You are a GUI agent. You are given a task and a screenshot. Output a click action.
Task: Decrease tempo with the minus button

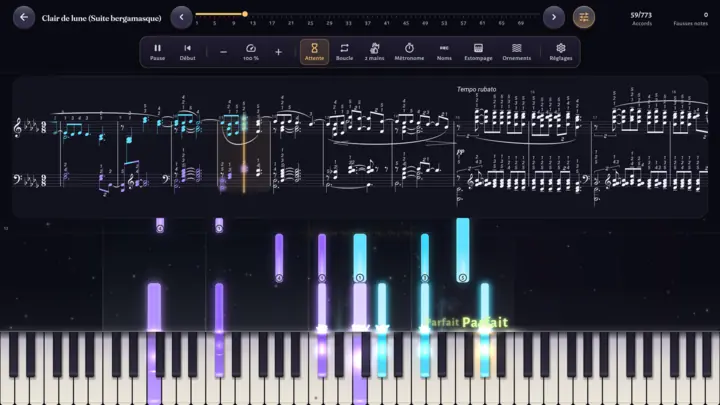click(x=223, y=52)
